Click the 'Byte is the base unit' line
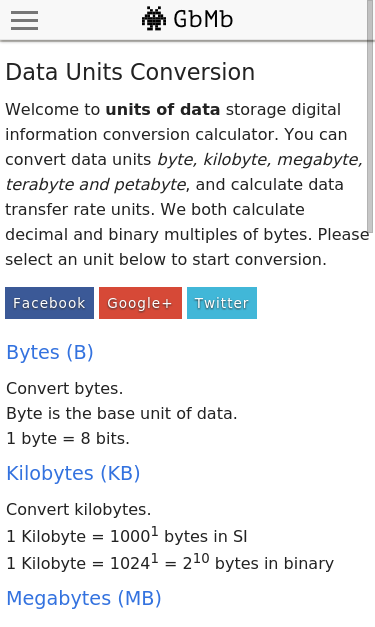The width and height of the screenshot is (375, 627). [x=122, y=413]
